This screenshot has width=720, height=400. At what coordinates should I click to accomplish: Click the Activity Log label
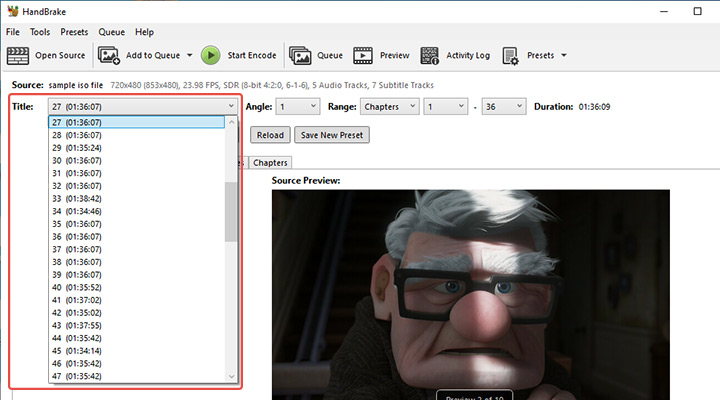pyautogui.click(x=468, y=56)
